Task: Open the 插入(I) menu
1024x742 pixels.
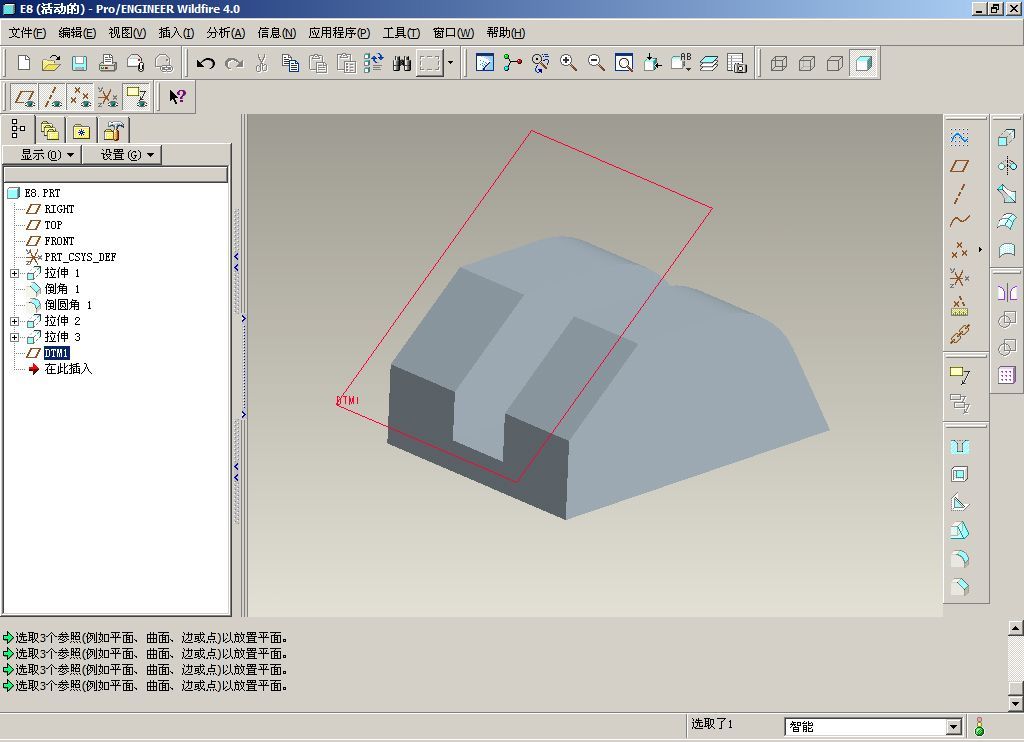Action: click(x=176, y=33)
